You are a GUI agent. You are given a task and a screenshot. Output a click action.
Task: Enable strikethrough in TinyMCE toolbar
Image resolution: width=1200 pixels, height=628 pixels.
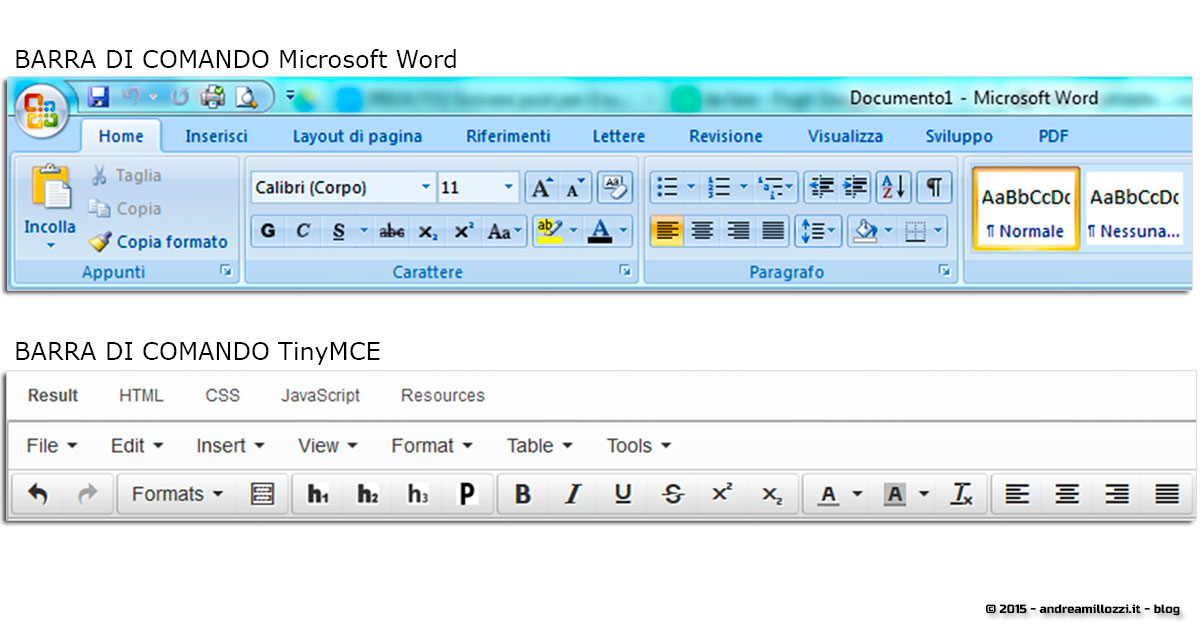pyautogui.click(x=672, y=493)
